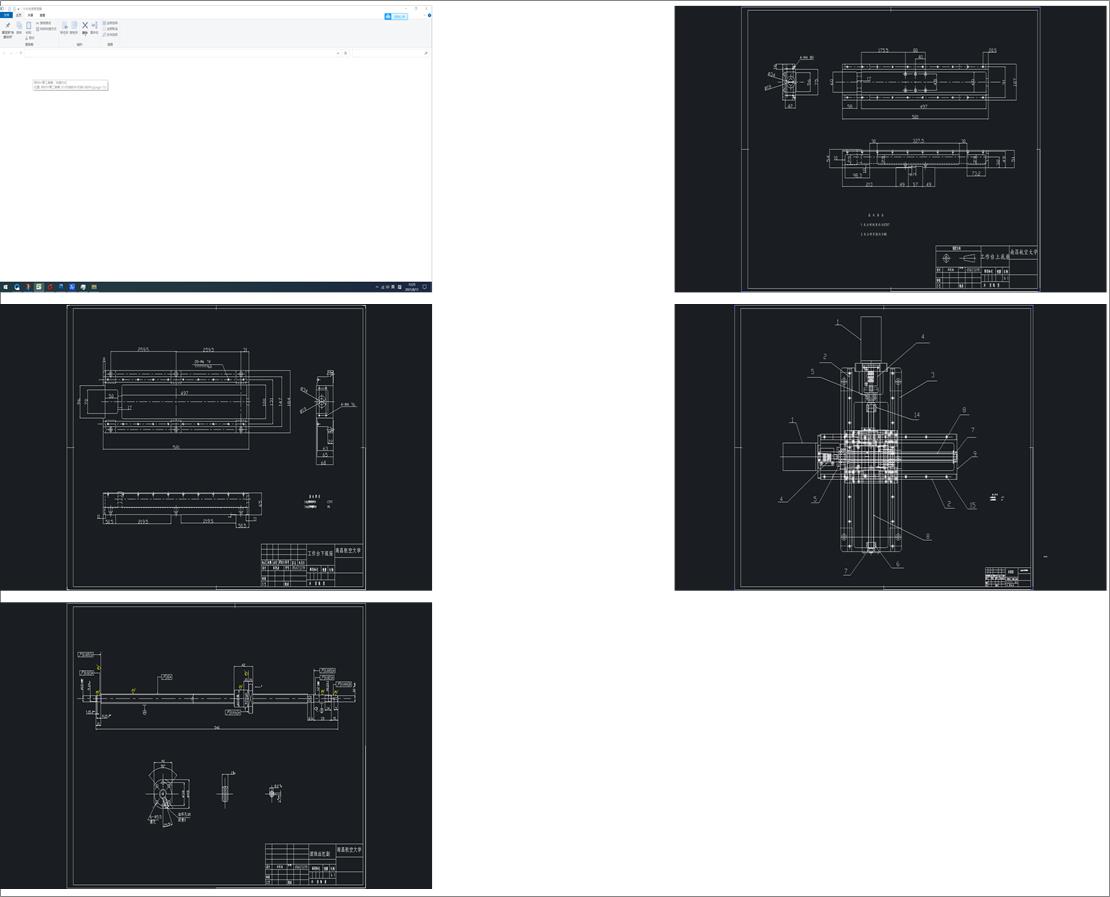The width and height of the screenshot is (1110, 897).
Task: Click the taskbar clock
Action: point(411,287)
